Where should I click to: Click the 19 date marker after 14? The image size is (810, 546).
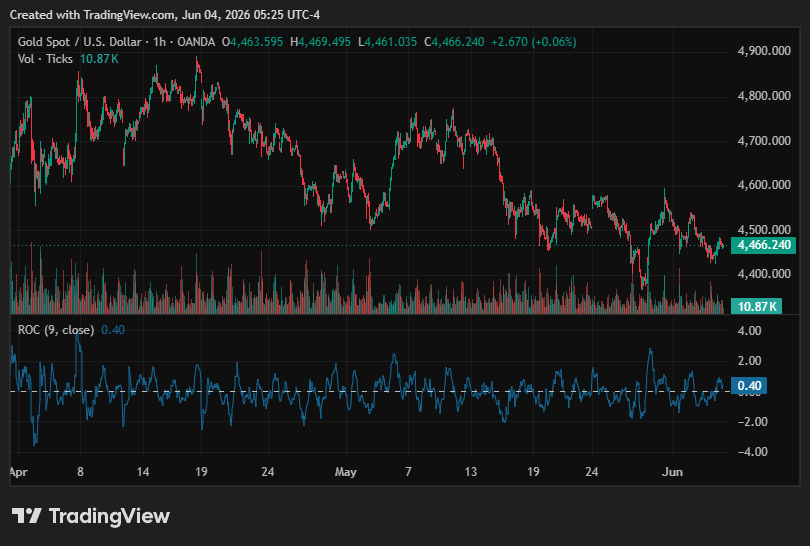click(201, 472)
